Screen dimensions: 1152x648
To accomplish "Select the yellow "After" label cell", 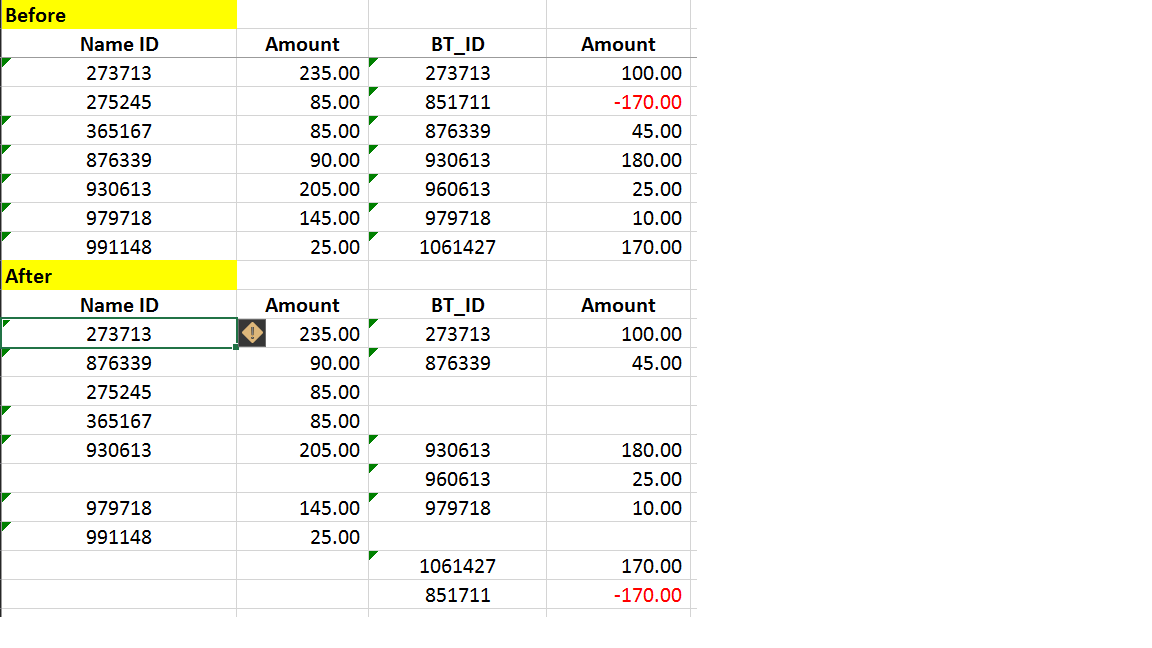I will [x=119, y=276].
